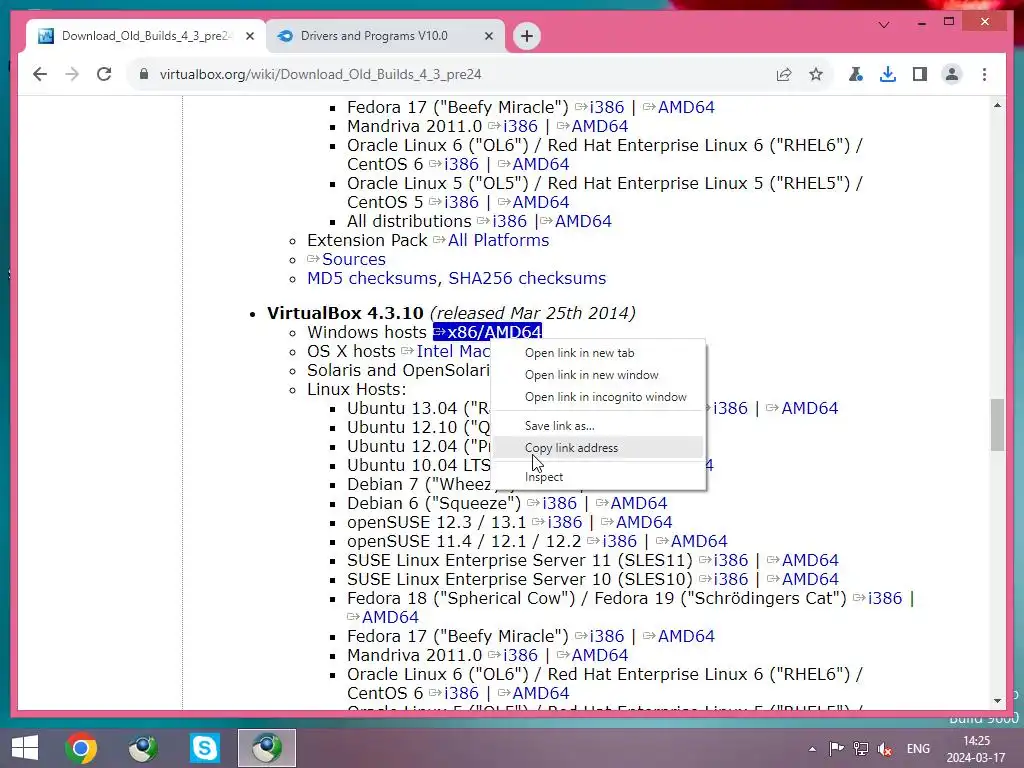Switch to Drivers and Programs V10.0 tab
The width and height of the screenshot is (1024, 768).
[385, 36]
